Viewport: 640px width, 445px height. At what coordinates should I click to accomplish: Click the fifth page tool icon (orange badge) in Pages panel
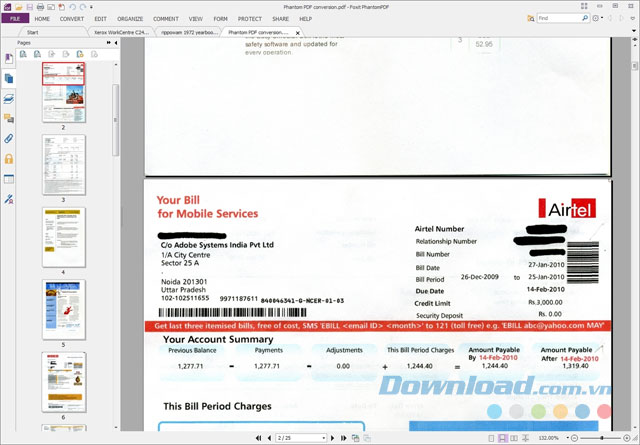80,54
